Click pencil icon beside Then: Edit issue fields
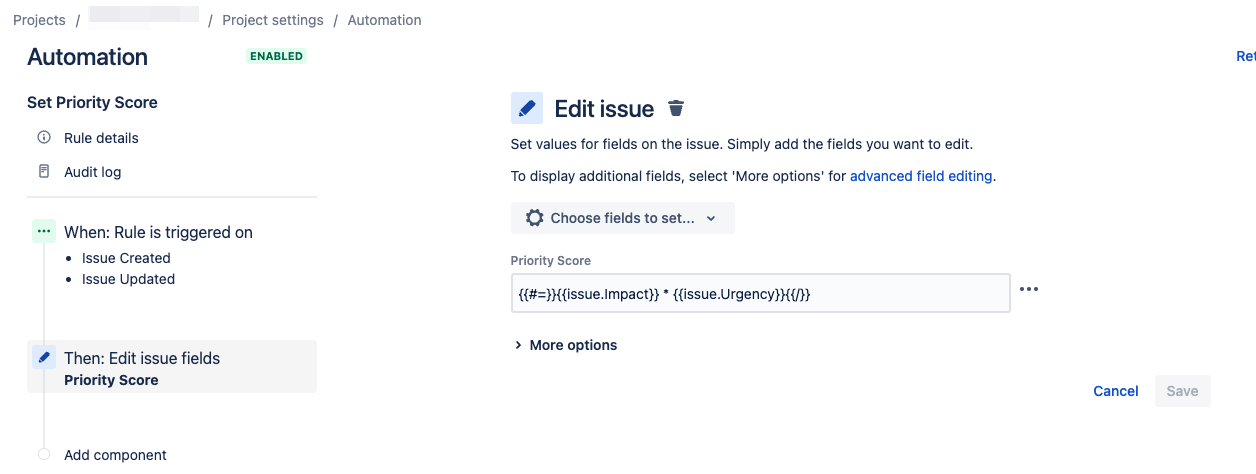This screenshot has width=1256, height=474. 44,358
